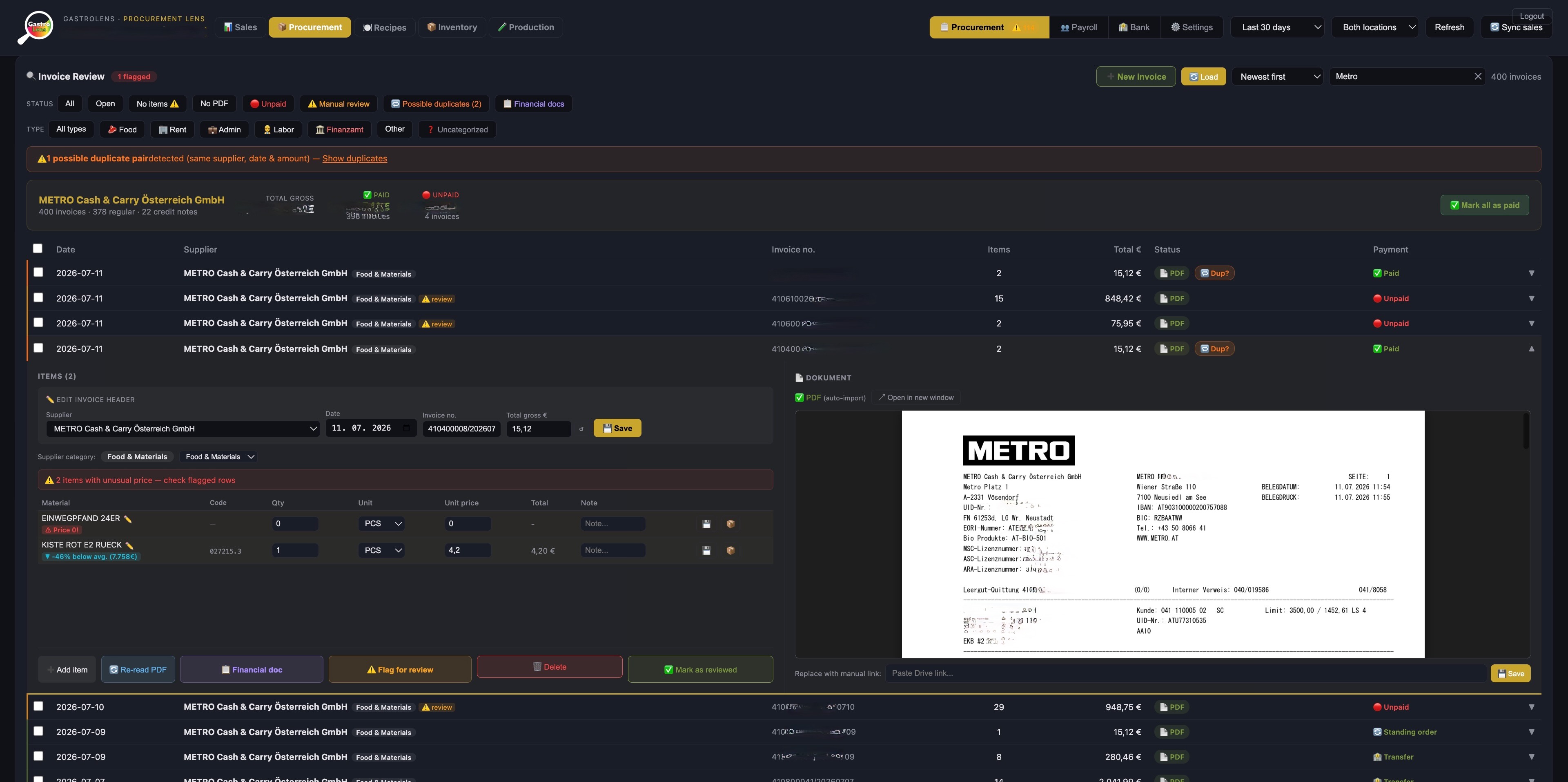This screenshot has width=1568, height=782.
Task: Click Mark as reviewed
Action: (x=701, y=669)
